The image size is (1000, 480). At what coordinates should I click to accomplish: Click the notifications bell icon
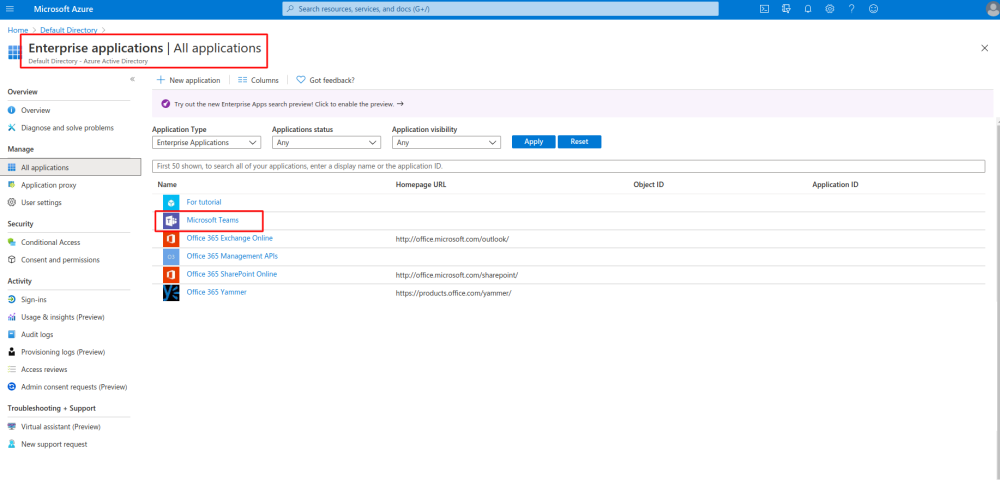(x=808, y=9)
